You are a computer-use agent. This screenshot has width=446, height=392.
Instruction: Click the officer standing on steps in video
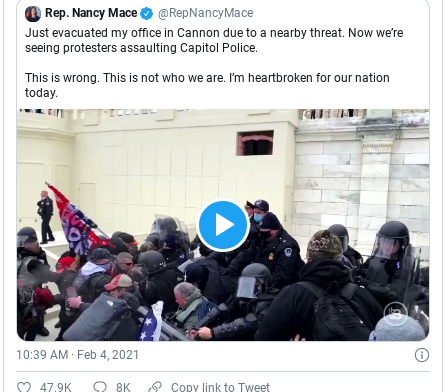point(45,217)
